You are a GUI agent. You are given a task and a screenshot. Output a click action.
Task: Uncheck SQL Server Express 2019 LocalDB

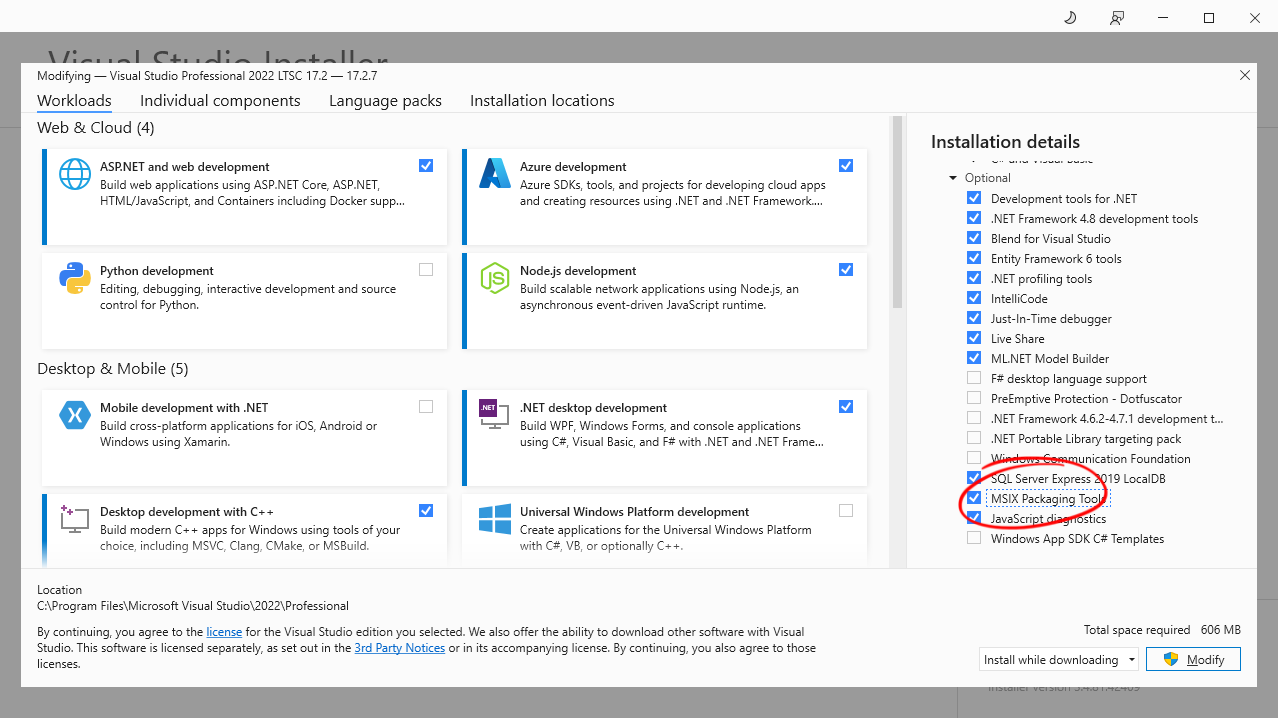tap(974, 478)
